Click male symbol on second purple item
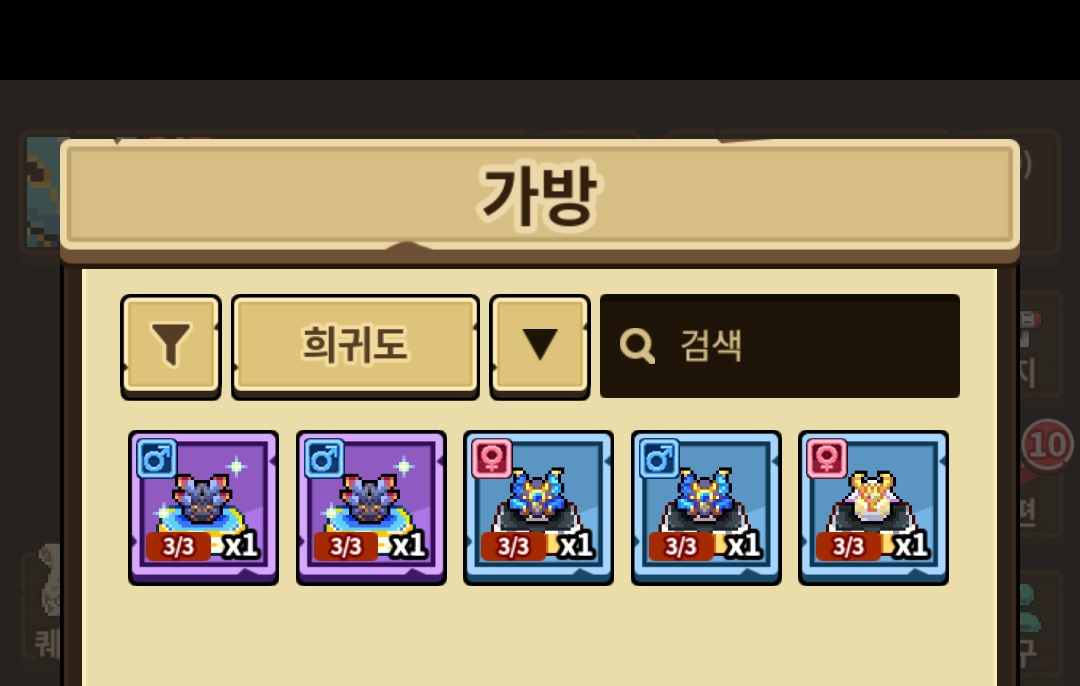 click(324, 458)
